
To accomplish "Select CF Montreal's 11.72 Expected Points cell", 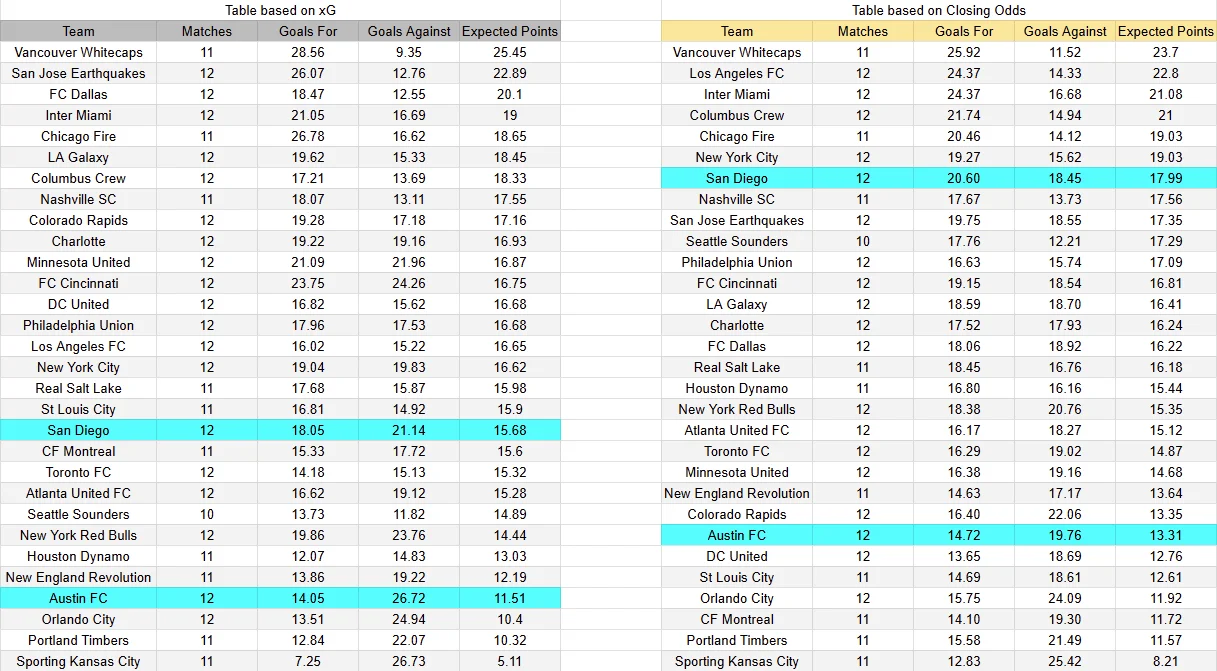I will 1166,619.
